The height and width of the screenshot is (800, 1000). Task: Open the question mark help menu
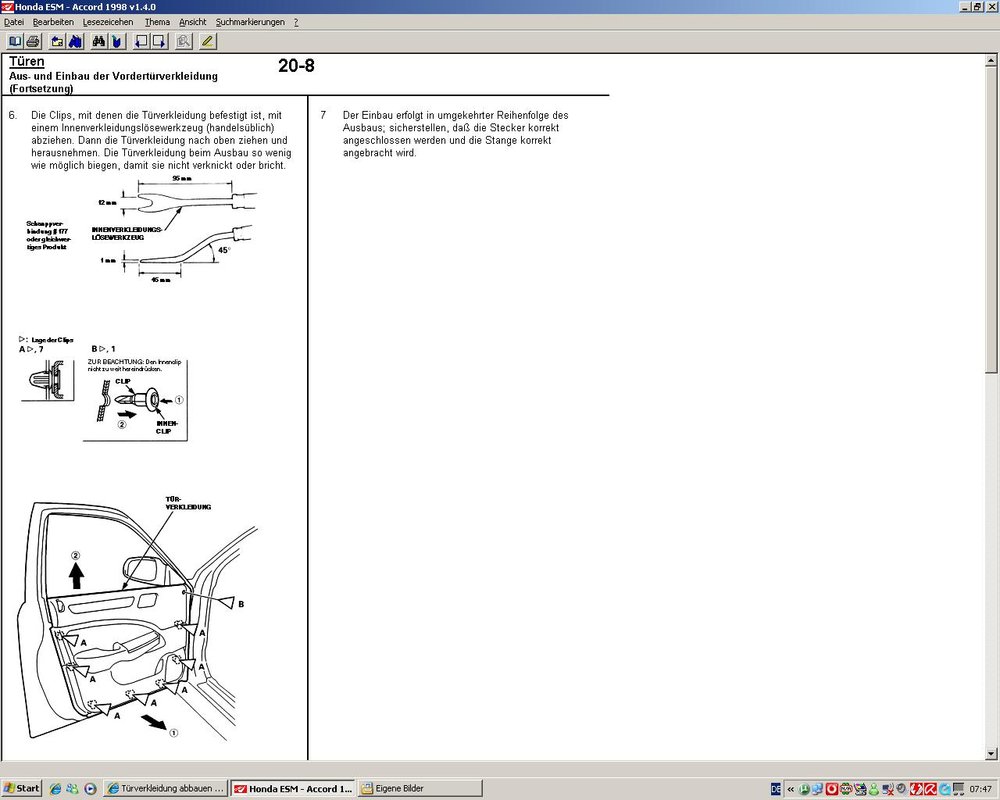[296, 21]
